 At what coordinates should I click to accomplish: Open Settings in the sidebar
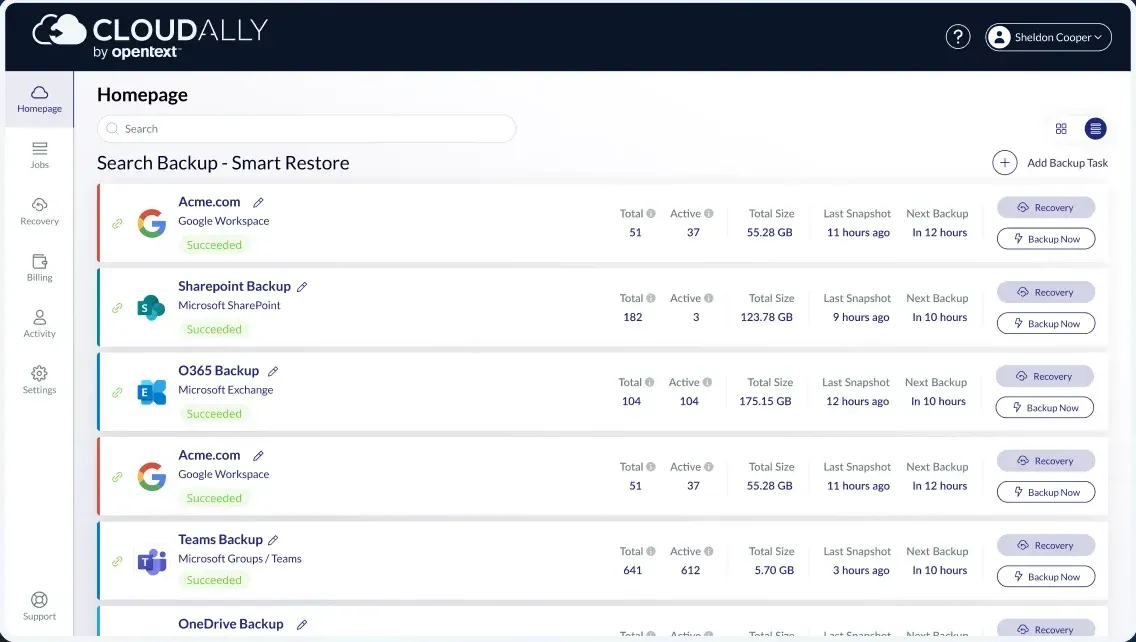click(39, 380)
